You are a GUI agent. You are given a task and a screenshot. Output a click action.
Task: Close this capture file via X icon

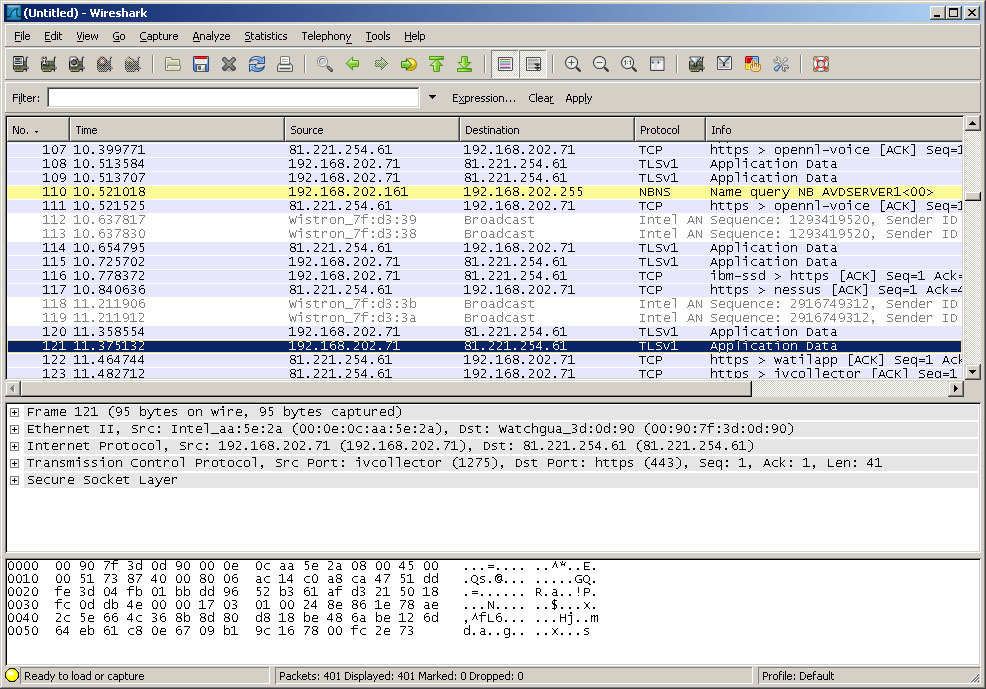[x=229, y=64]
